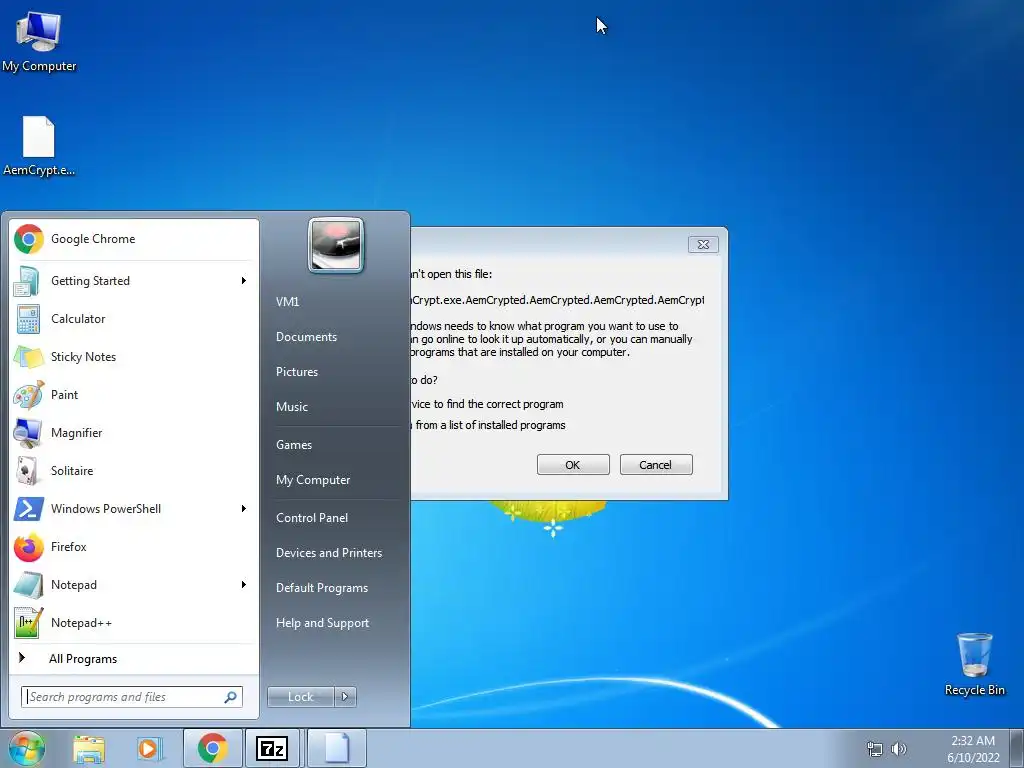Select the AemCrypt.e... file on desktop

coord(39,146)
